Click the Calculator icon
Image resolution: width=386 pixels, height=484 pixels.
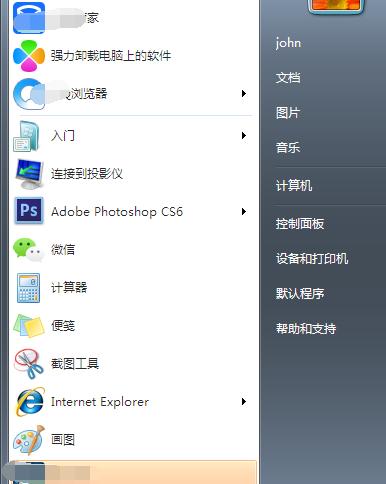(28, 288)
